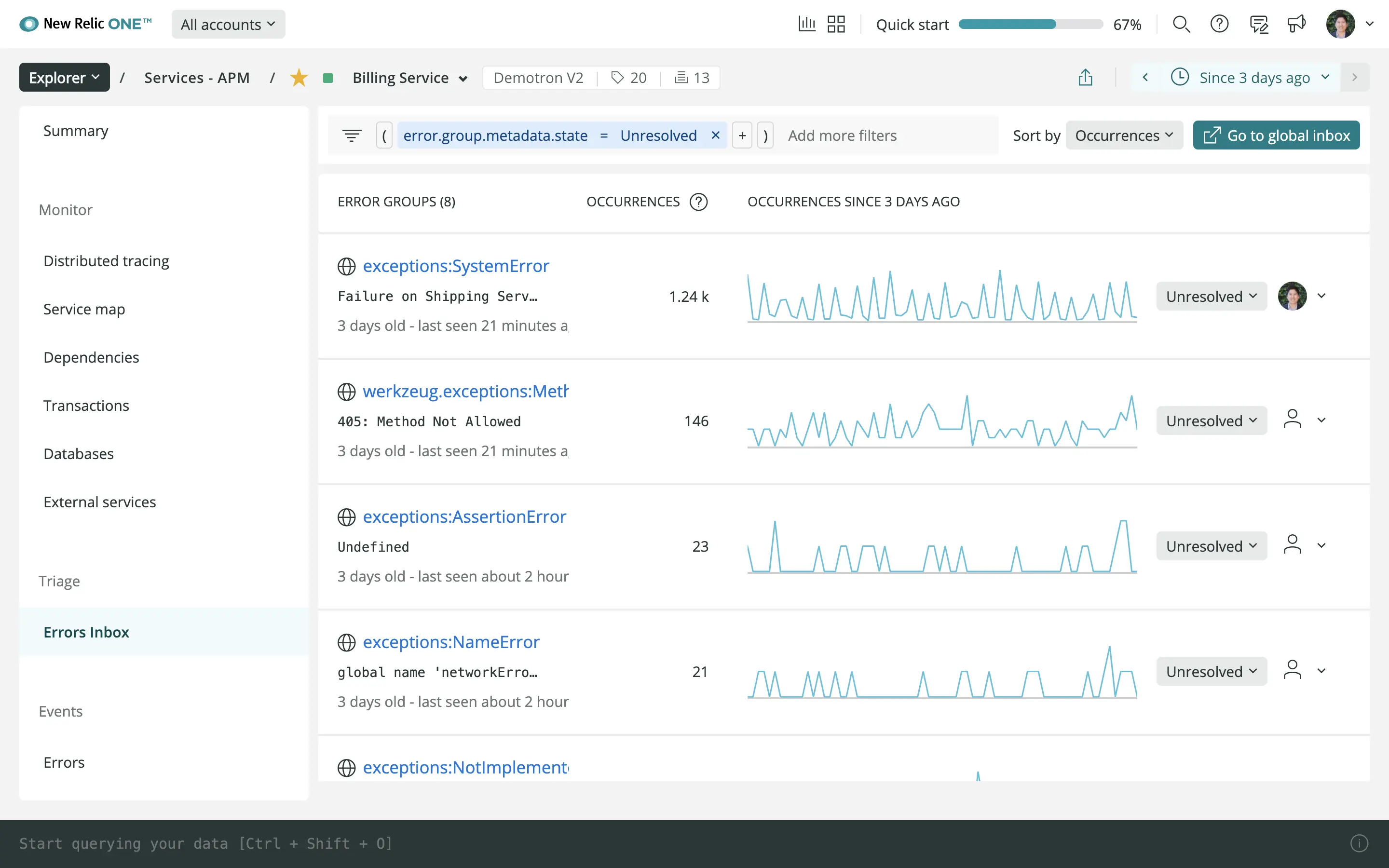Screen dimensions: 1389x868
Task: Remove the Unresolved state filter
Action: pos(715,135)
